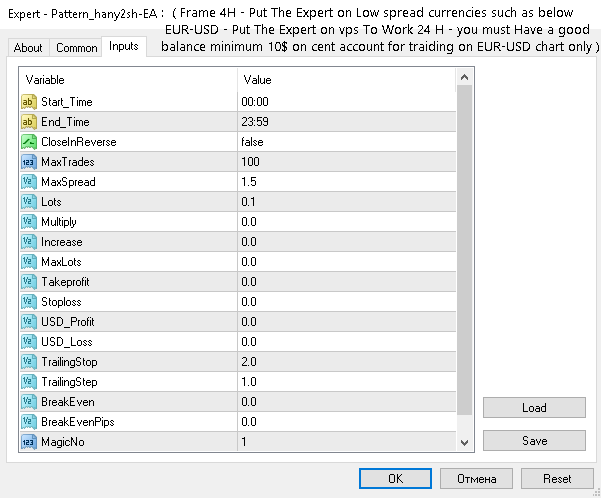Click the string icon beside Start_Time
The image size is (601, 498).
tap(29, 102)
